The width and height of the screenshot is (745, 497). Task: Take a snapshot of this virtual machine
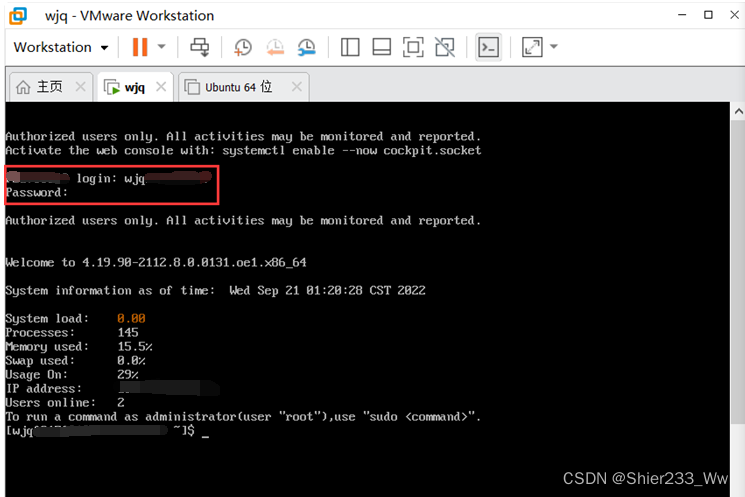243,47
